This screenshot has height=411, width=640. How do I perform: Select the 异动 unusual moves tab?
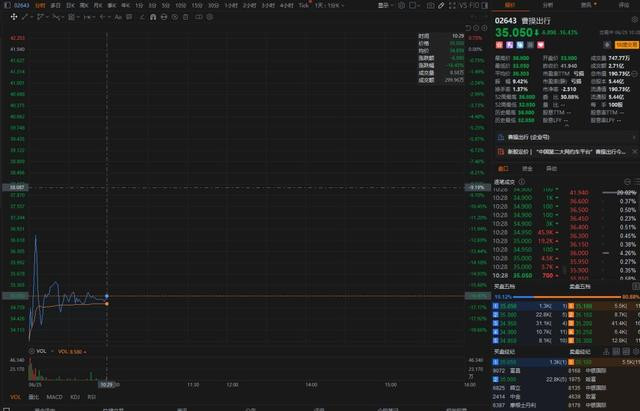(x=551, y=169)
